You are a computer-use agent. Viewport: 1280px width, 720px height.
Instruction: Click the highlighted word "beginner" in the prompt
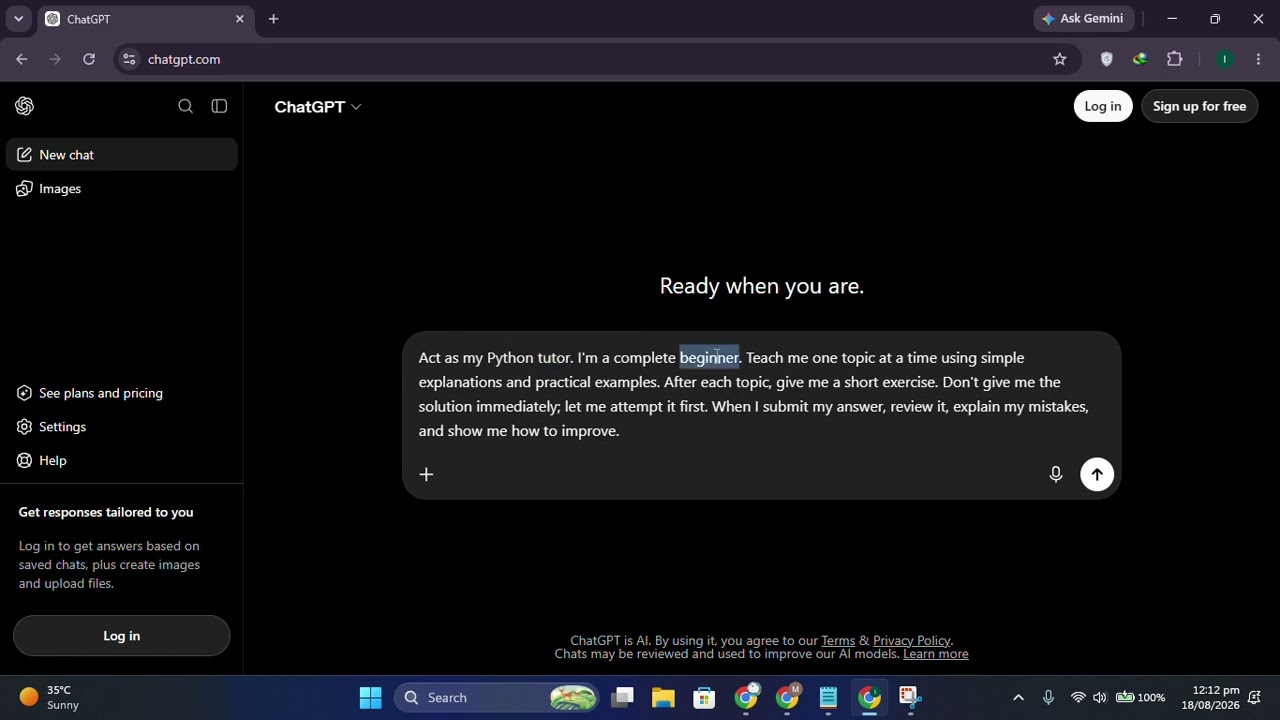pos(709,358)
